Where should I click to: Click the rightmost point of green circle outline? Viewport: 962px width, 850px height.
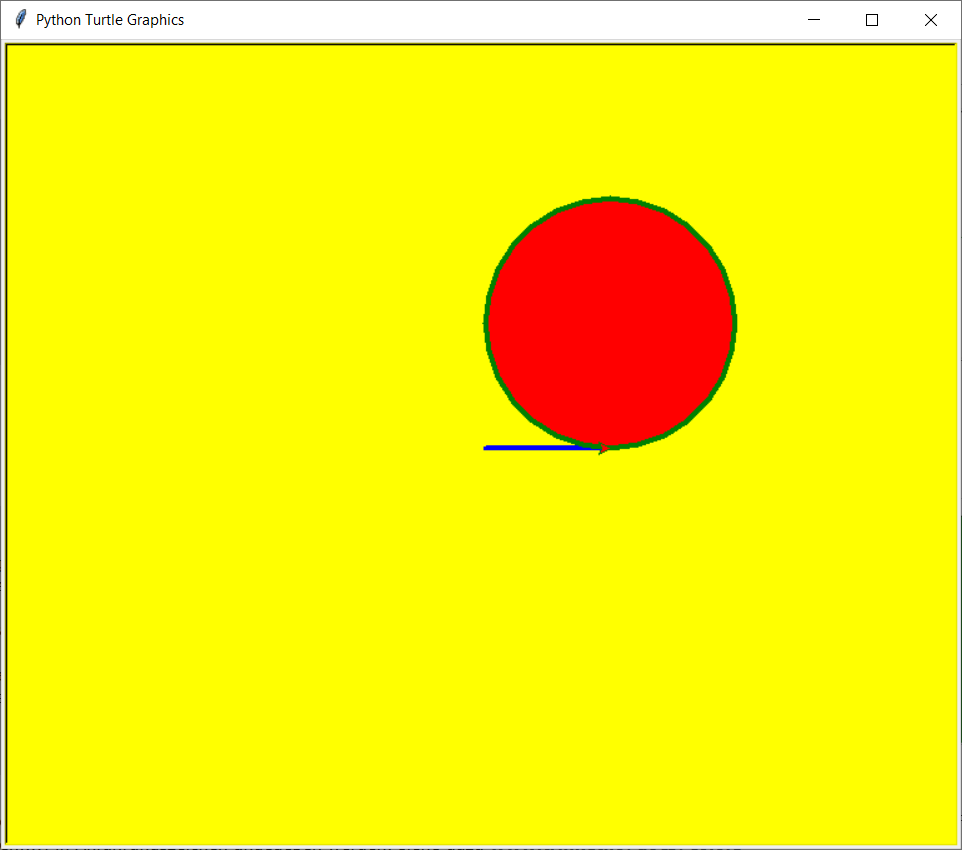(734, 322)
